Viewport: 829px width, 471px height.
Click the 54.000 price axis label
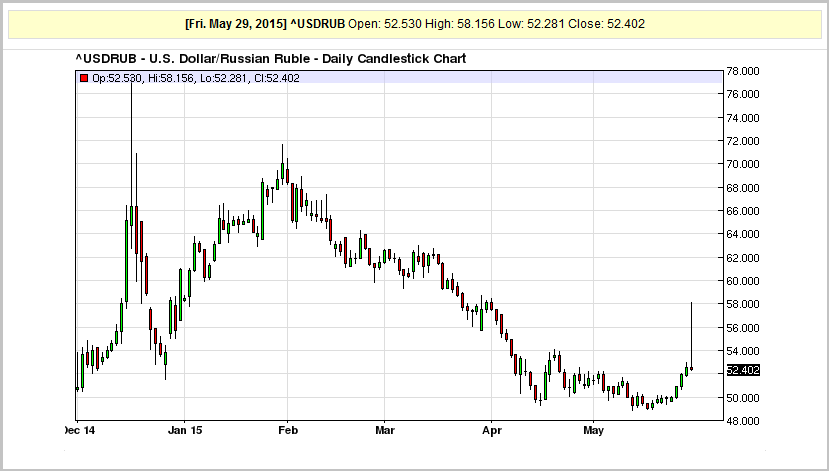(x=743, y=351)
